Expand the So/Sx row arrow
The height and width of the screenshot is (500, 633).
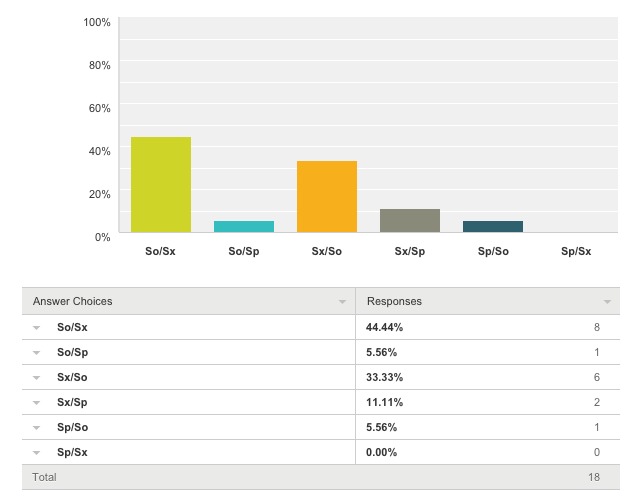tap(37, 328)
